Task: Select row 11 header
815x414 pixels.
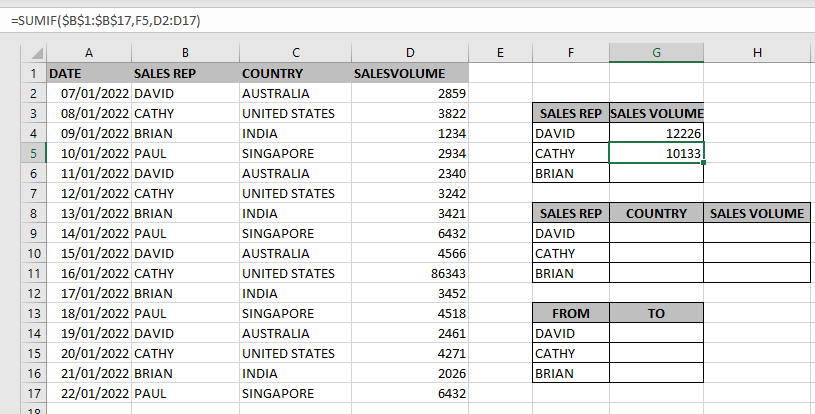Action: 34,273
